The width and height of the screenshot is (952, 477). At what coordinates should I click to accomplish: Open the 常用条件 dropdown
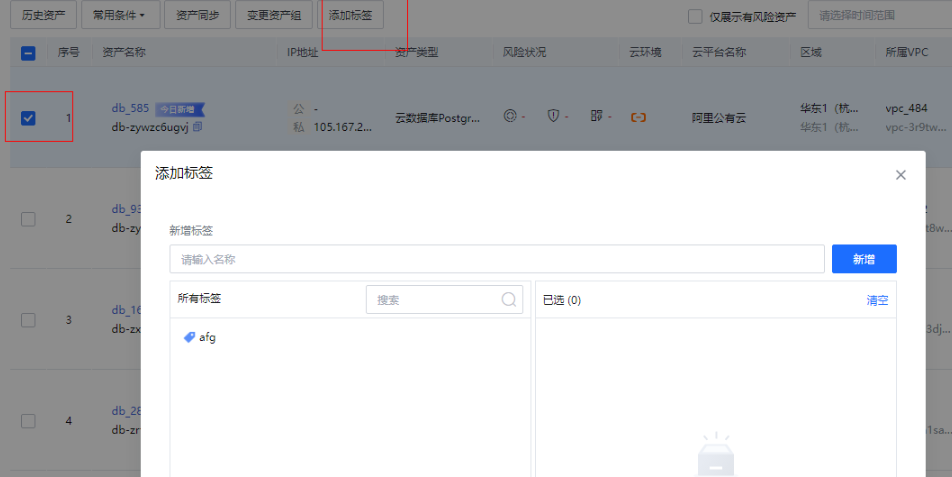[119, 15]
